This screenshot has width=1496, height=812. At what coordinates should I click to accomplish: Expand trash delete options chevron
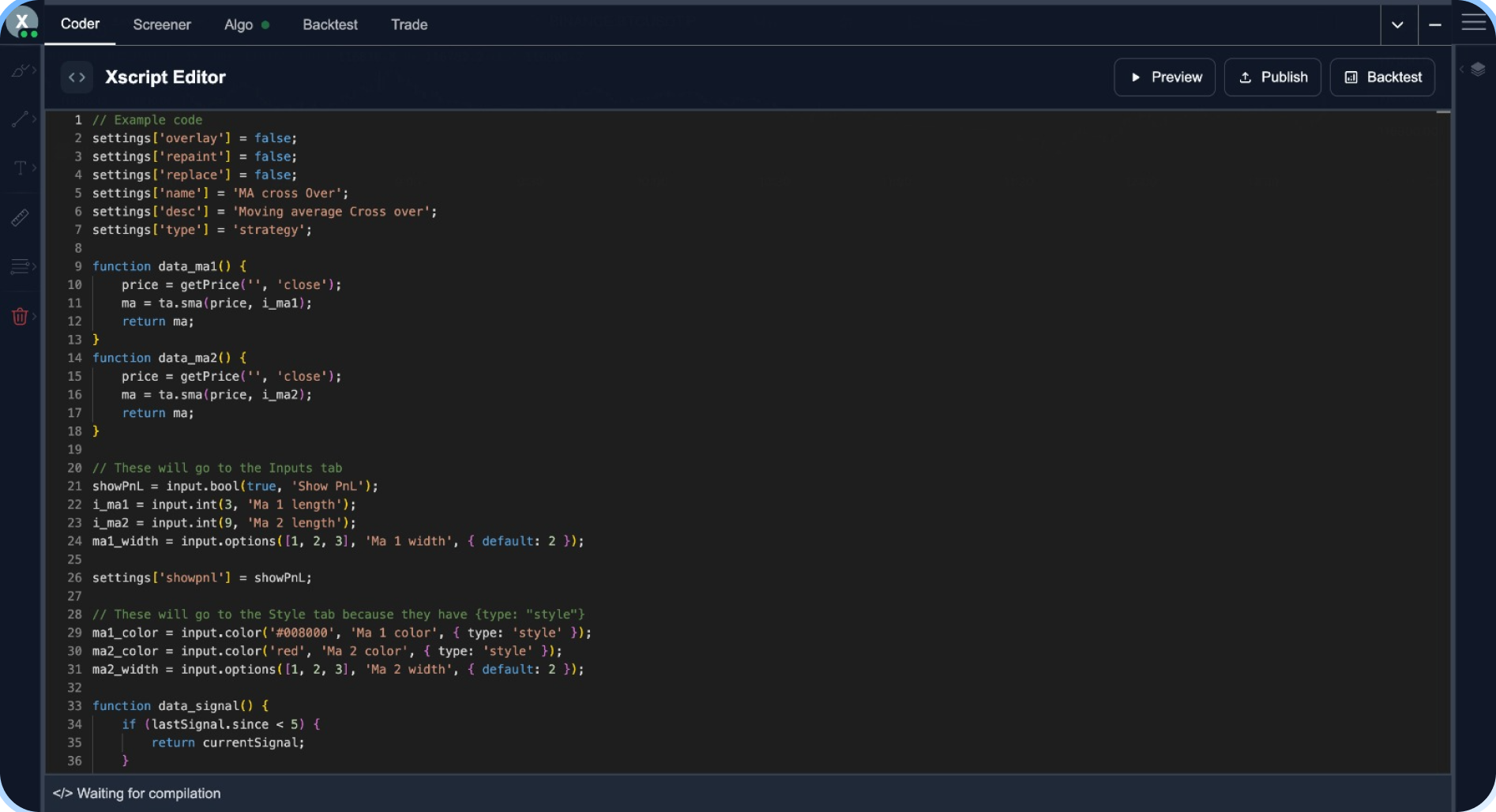coord(34,317)
